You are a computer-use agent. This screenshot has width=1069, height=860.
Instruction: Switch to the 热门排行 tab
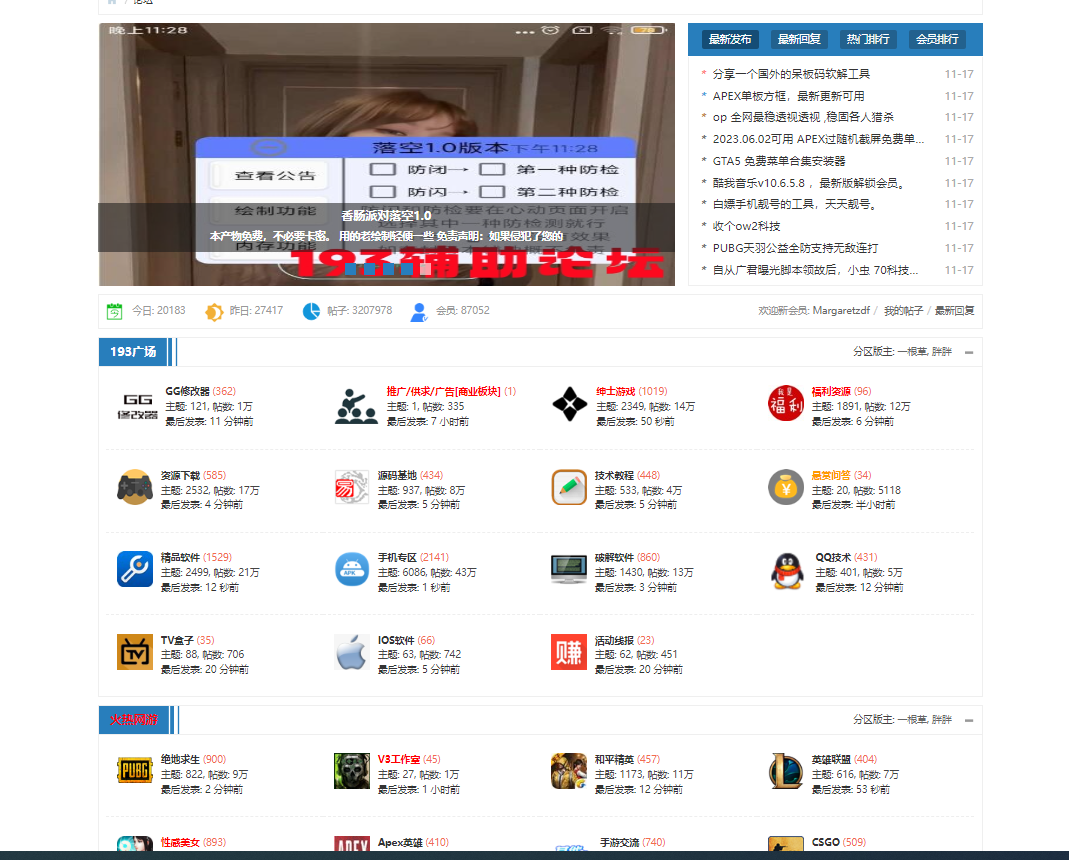(x=868, y=39)
